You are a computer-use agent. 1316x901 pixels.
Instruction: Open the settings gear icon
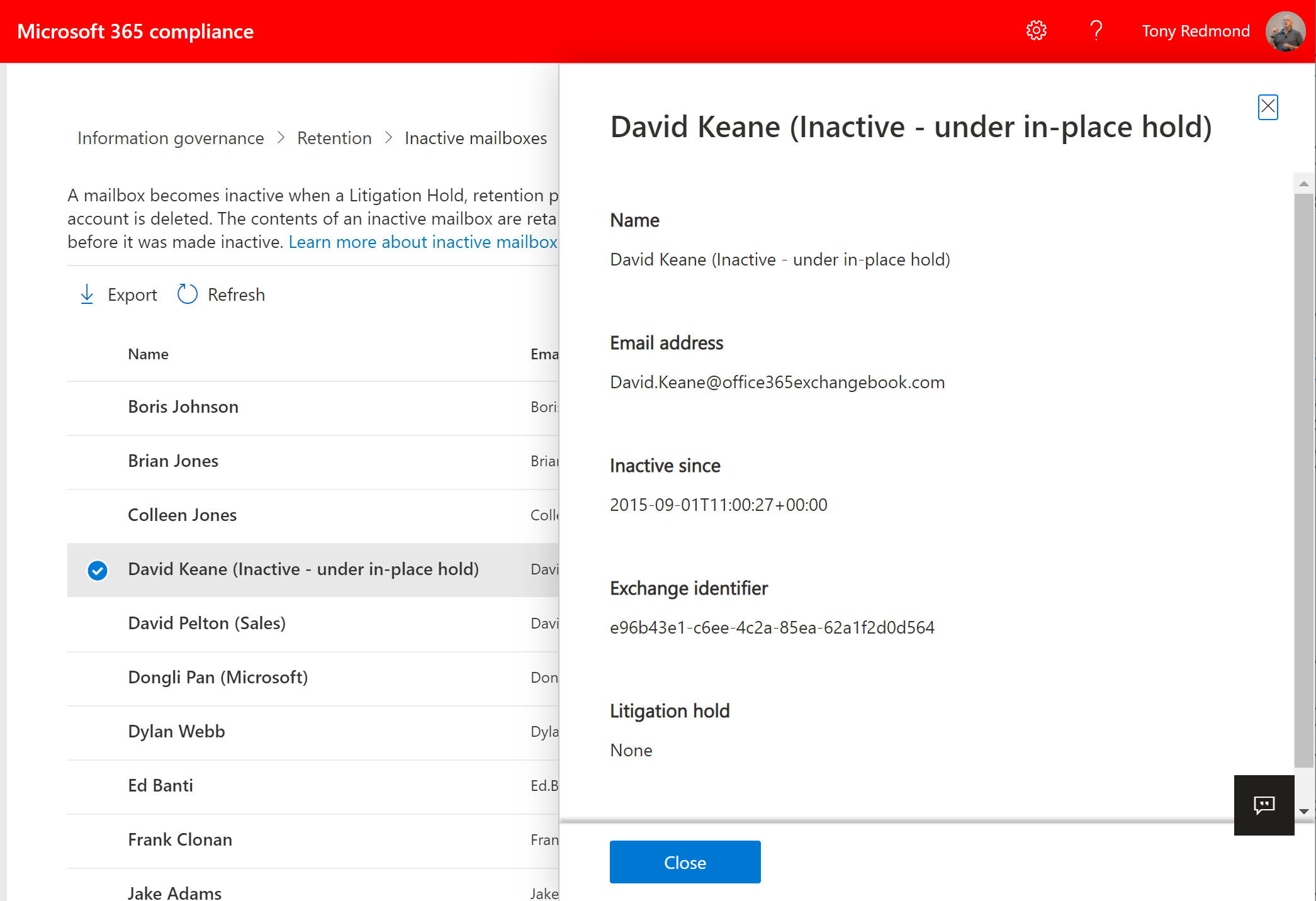pyautogui.click(x=1036, y=31)
